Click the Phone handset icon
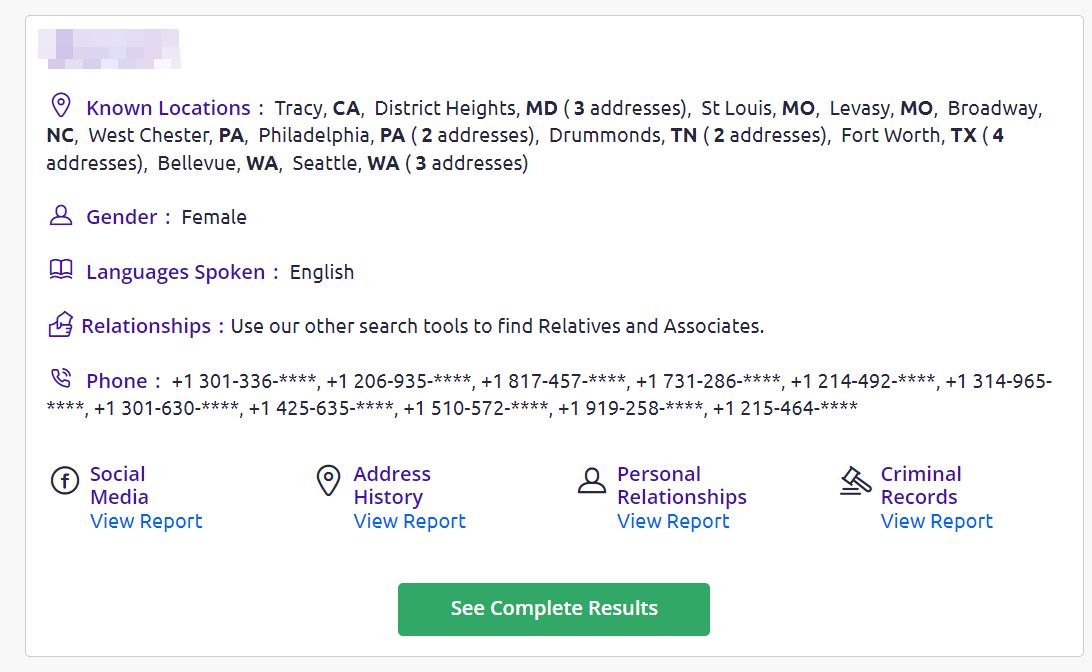This screenshot has width=1092, height=672. click(61, 378)
